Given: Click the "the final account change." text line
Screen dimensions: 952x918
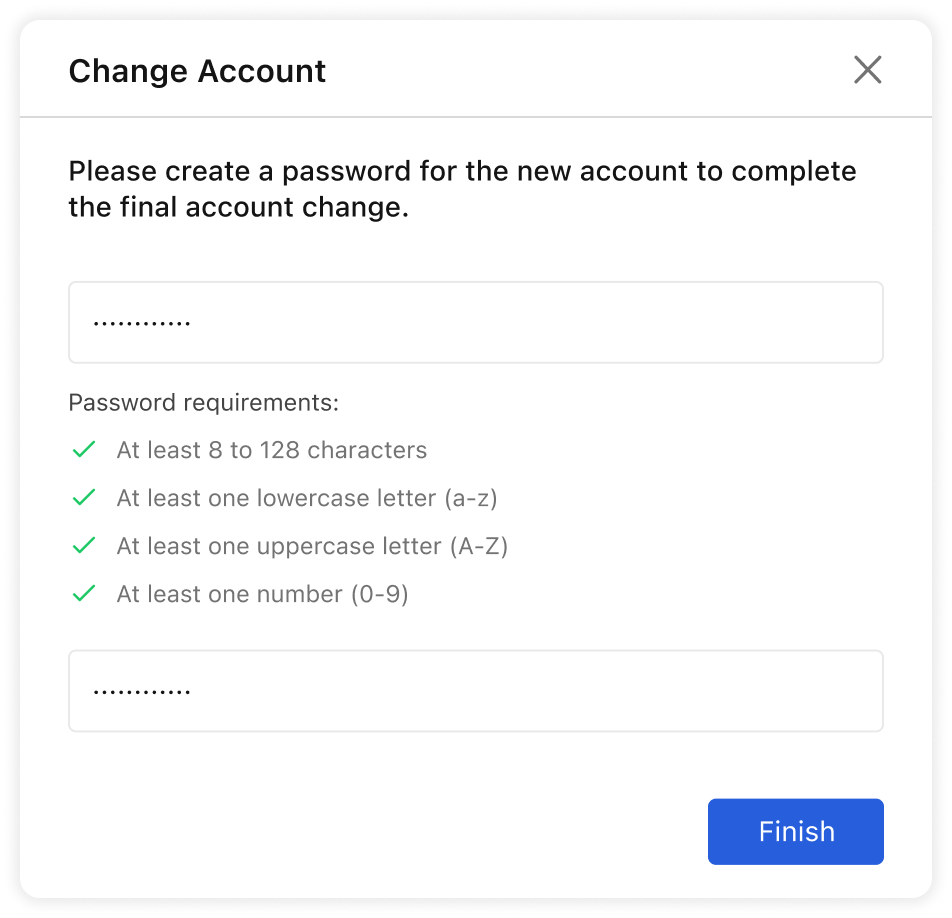Looking at the screenshot, I should [x=238, y=210].
